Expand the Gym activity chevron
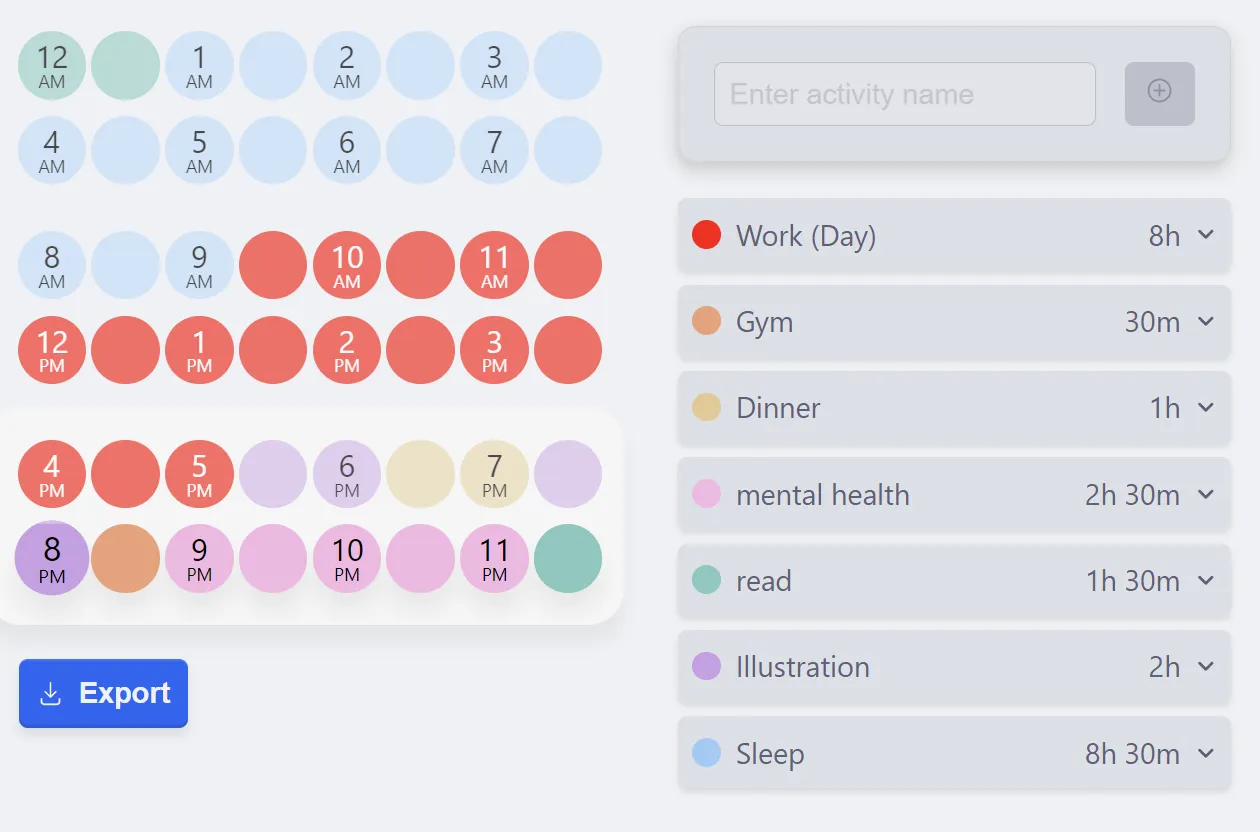 click(1206, 321)
